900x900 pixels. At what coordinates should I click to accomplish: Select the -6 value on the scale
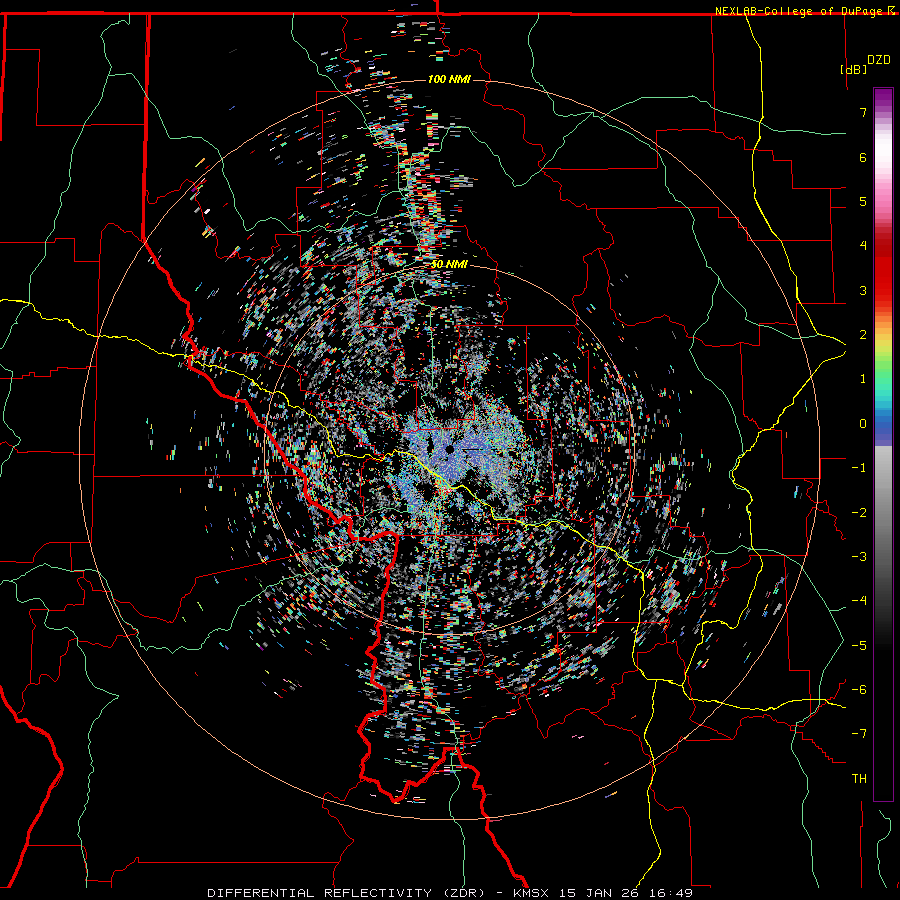859,690
